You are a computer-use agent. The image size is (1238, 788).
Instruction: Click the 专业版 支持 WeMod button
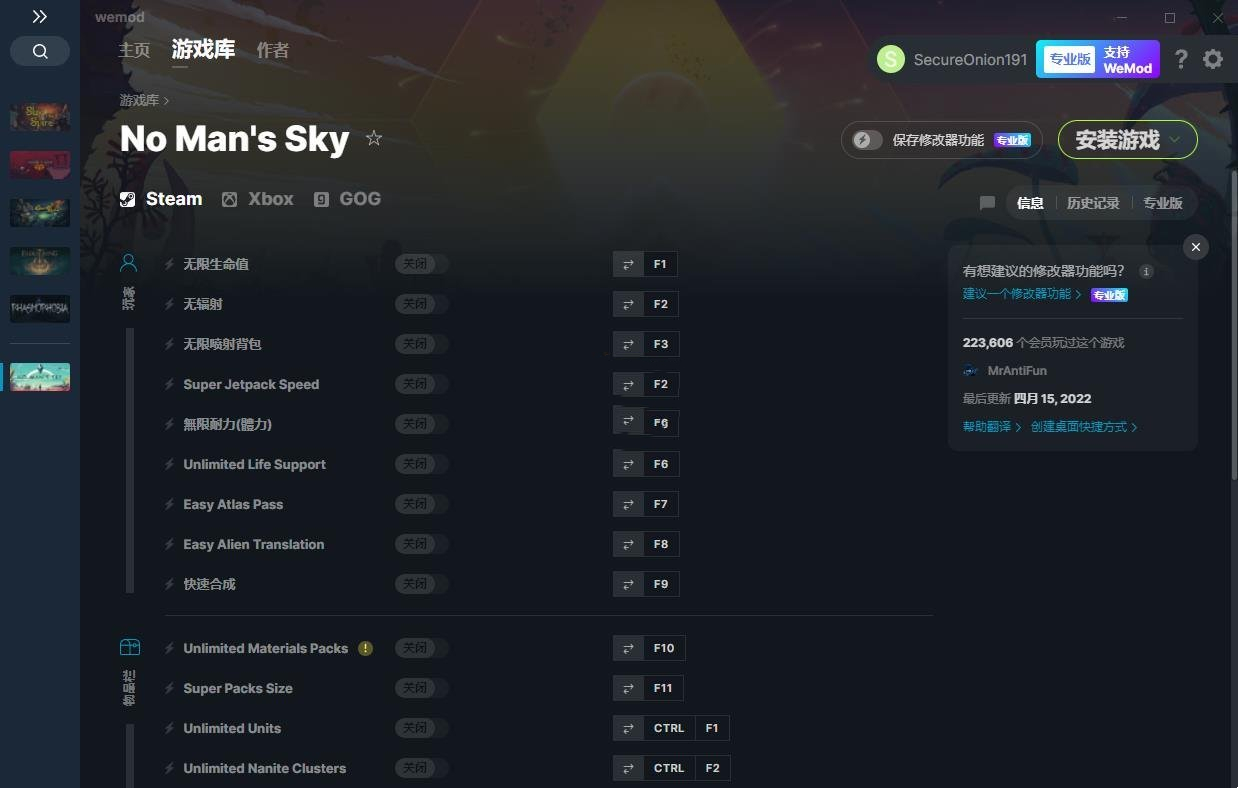click(x=1098, y=59)
